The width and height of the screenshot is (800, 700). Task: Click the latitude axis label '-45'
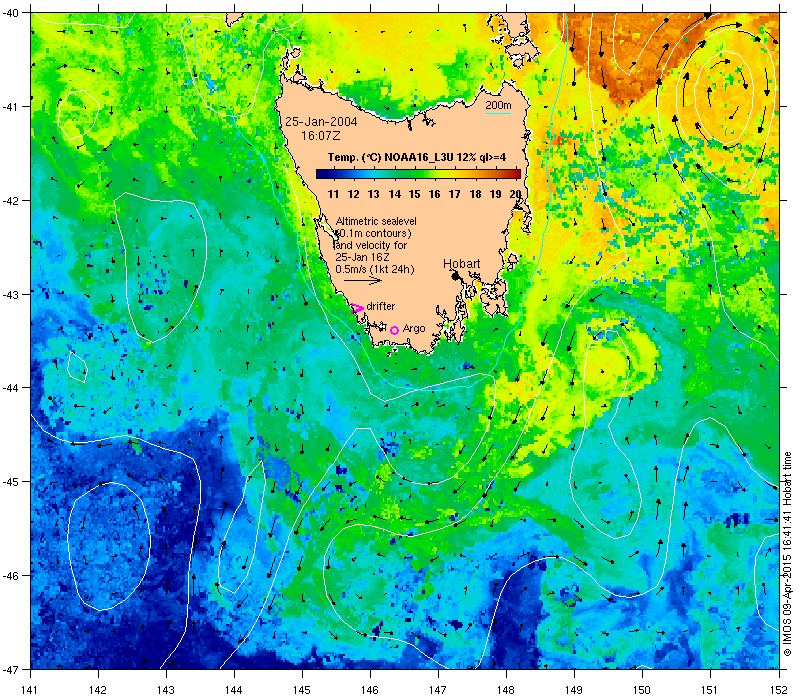(x=11, y=482)
